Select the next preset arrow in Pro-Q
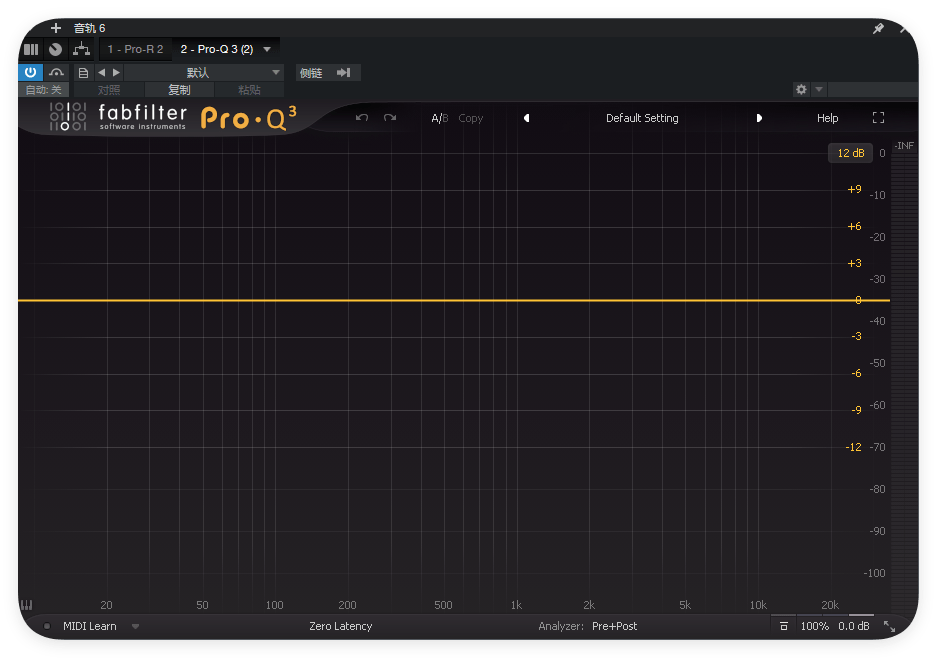Viewport: 937px width, 658px height. [759, 118]
